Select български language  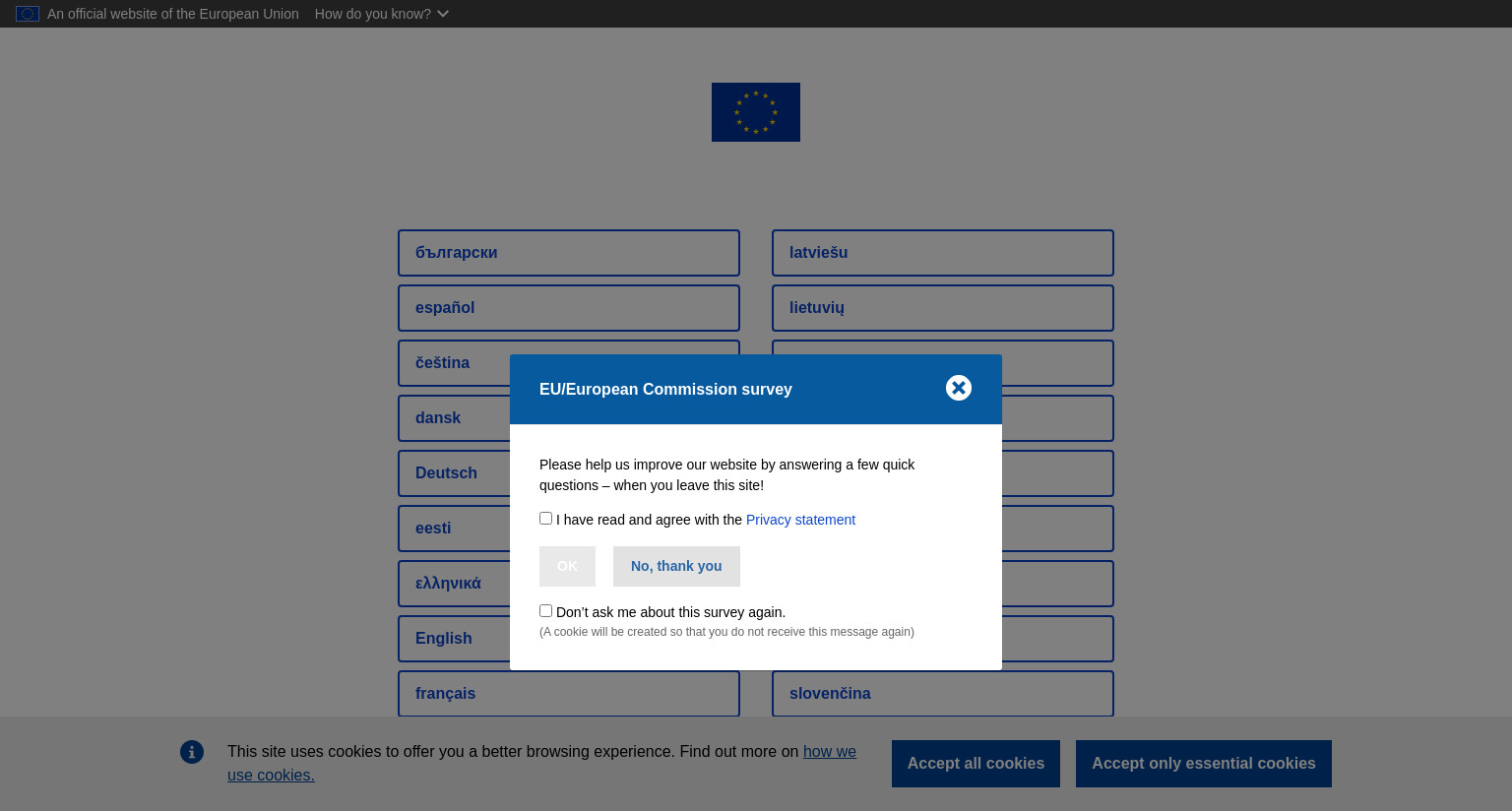coord(569,253)
